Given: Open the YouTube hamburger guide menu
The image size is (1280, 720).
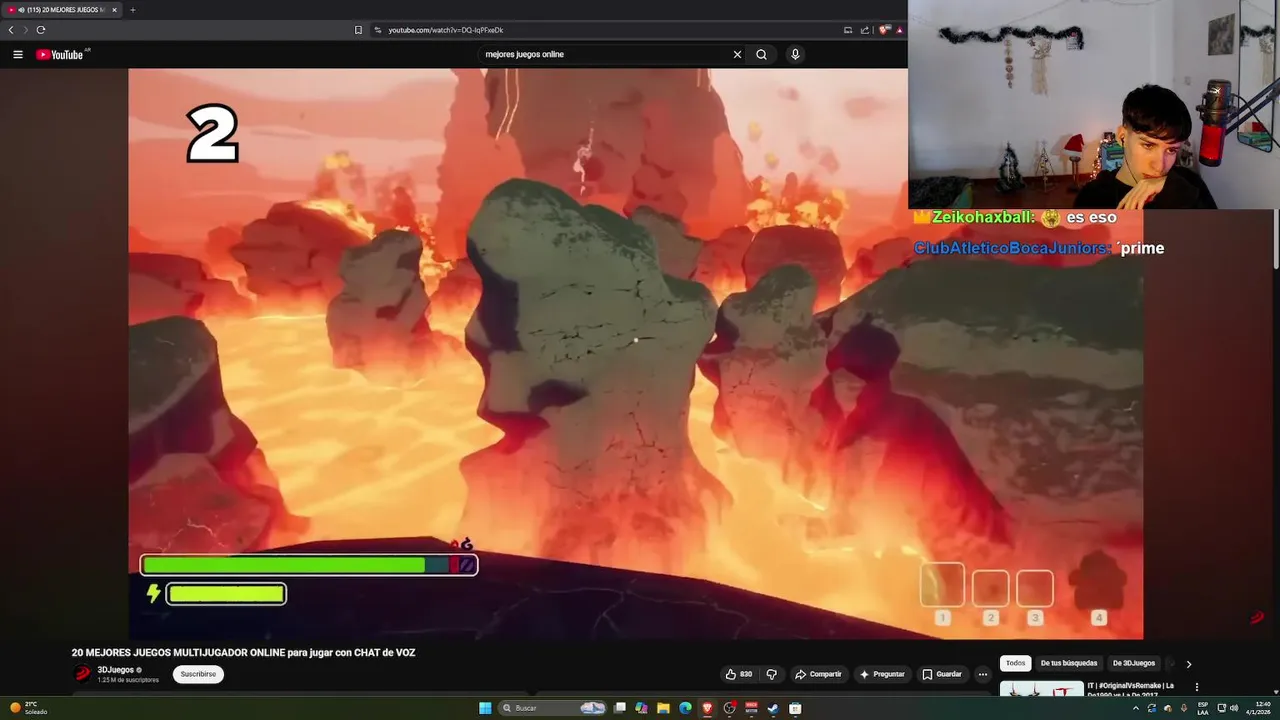Looking at the screenshot, I should coord(18,54).
